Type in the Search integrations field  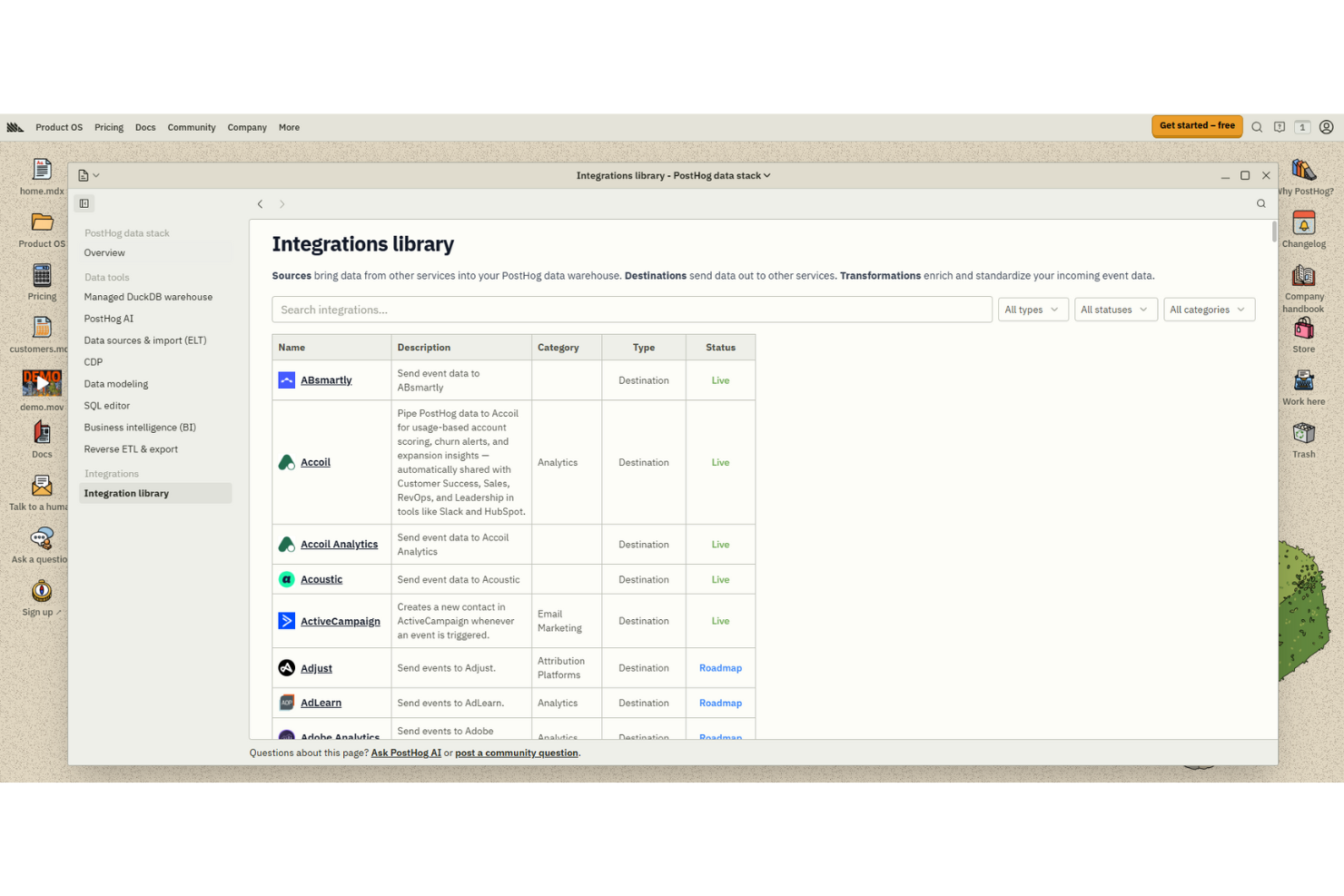(x=633, y=310)
